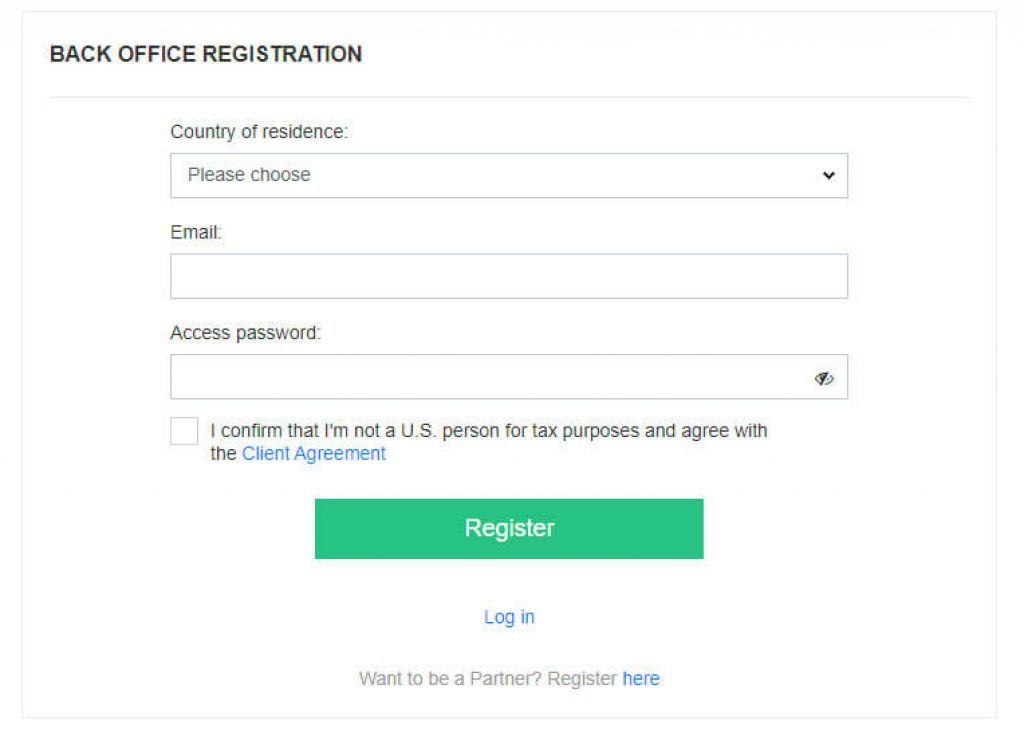Click the divider line under the heading
The height and width of the screenshot is (736, 1024).
tap(508, 97)
